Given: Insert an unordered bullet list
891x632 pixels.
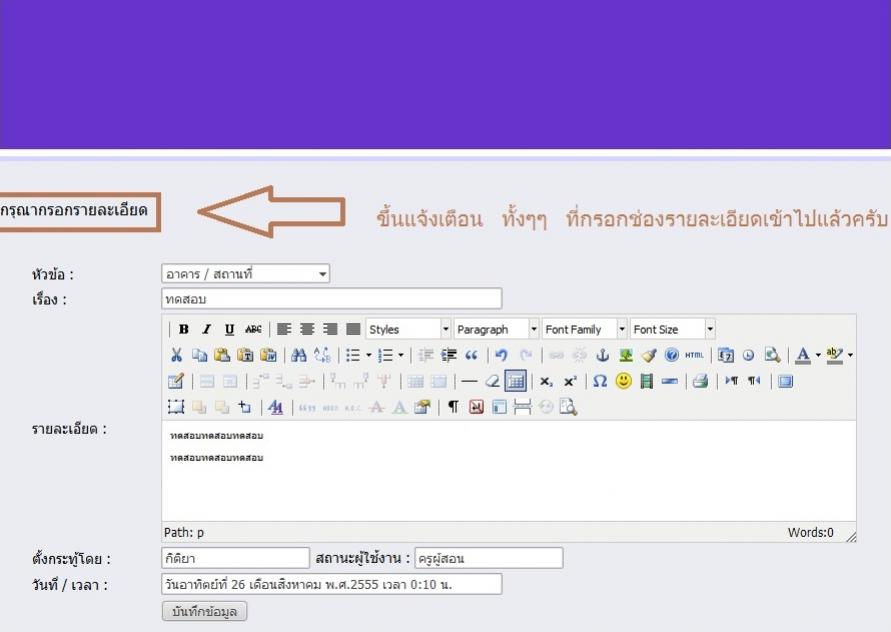Looking at the screenshot, I should click(353, 355).
